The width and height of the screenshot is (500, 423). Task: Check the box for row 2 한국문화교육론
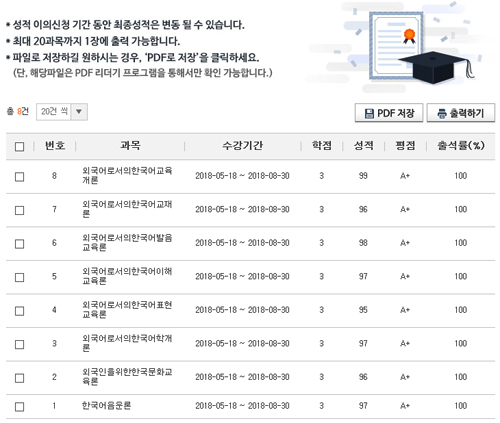20,378
